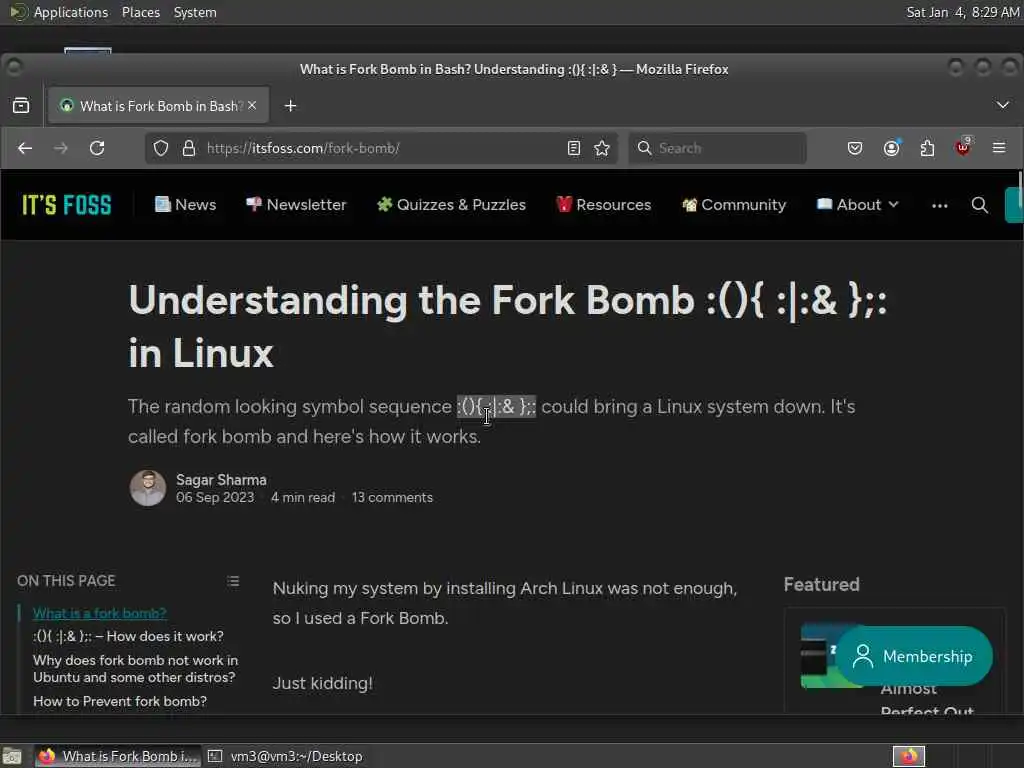Click the '06 Sep 2023' publish date

click(215, 498)
